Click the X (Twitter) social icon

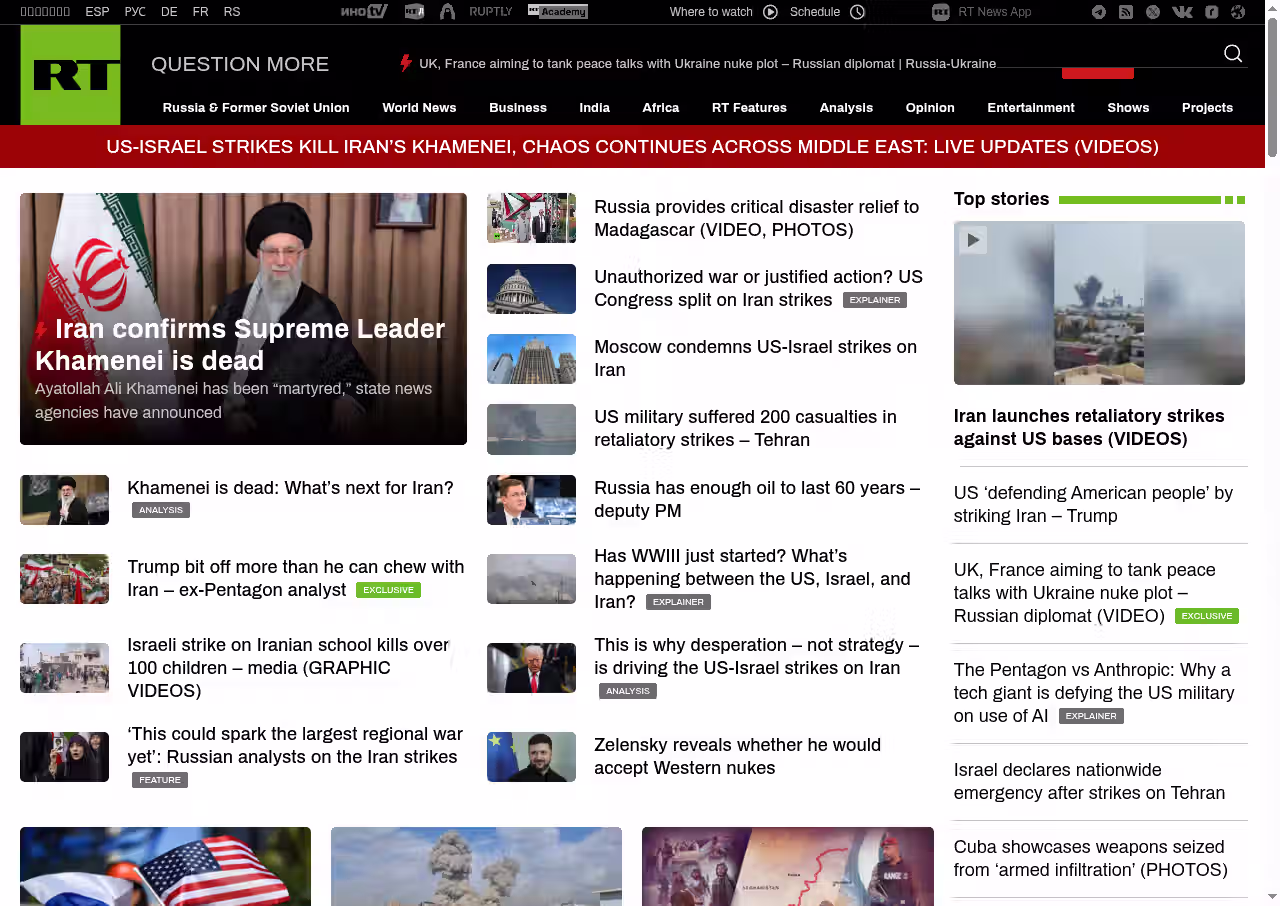coord(1153,12)
